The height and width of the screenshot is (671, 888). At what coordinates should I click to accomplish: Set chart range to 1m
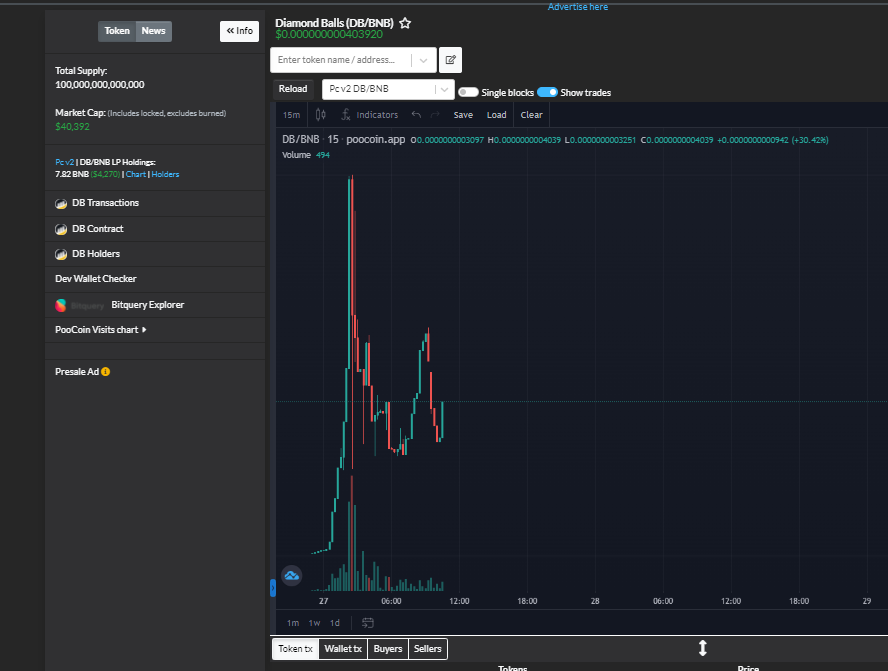pyautogui.click(x=293, y=623)
